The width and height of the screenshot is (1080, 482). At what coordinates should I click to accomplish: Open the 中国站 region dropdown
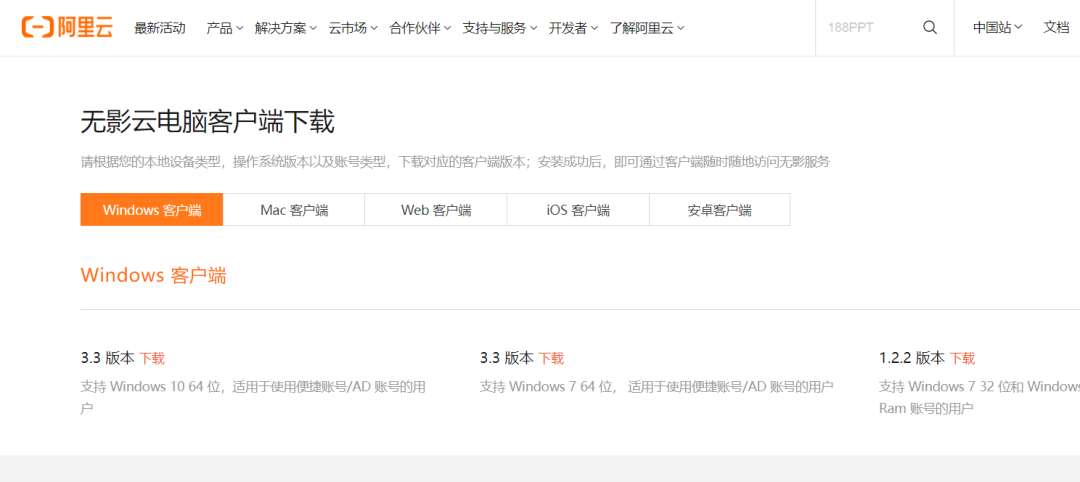(997, 28)
